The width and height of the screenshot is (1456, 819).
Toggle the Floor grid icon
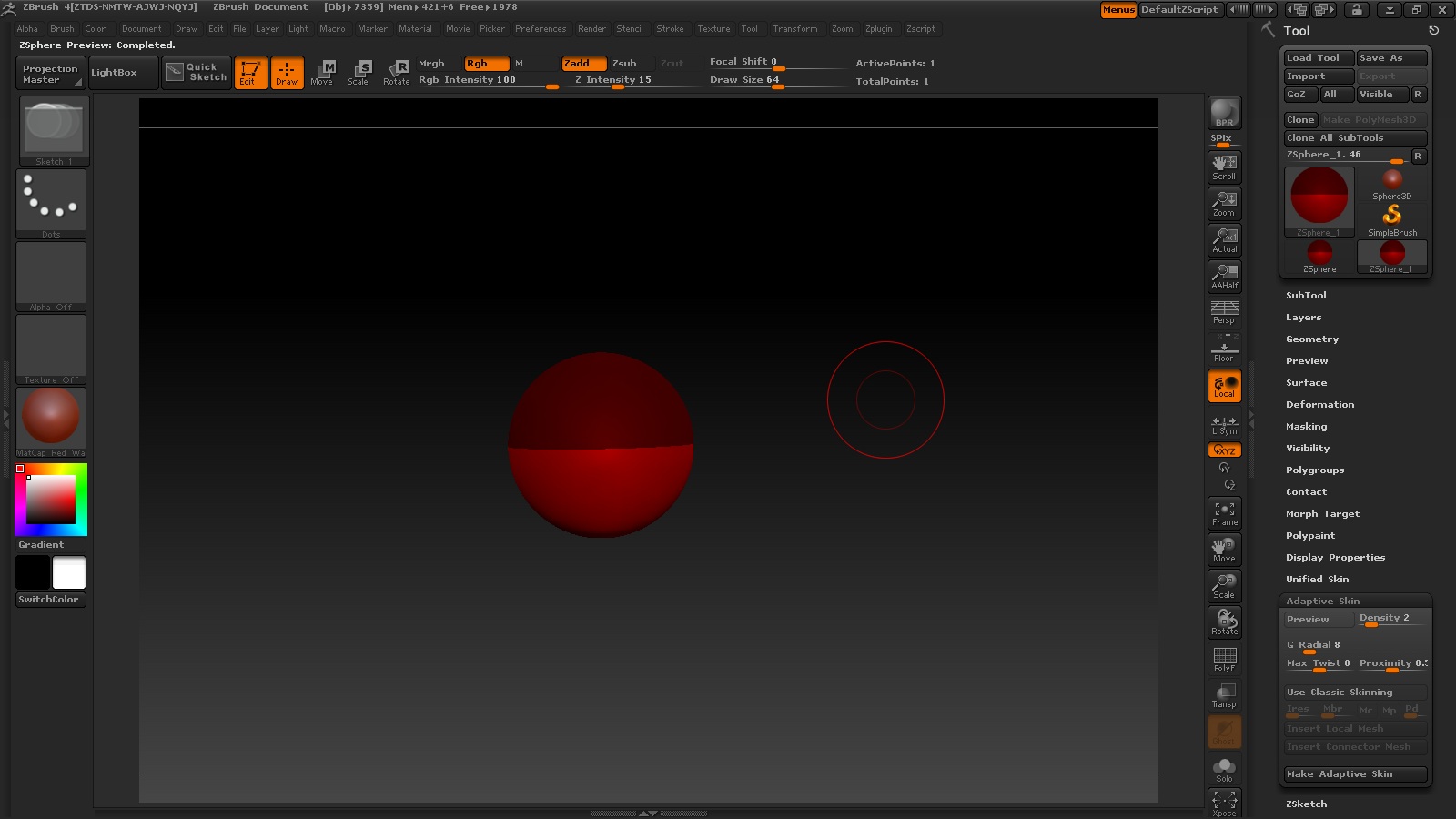point(1223,349)
